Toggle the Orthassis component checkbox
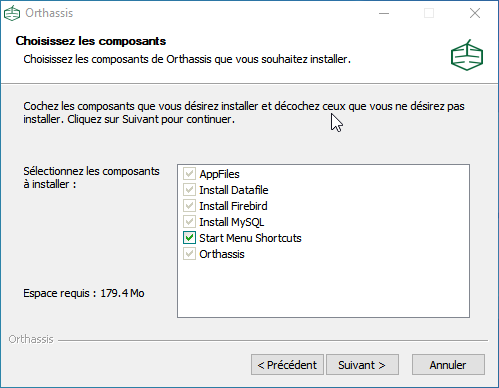This screenshot has height=388, width=499. (189, 254)
